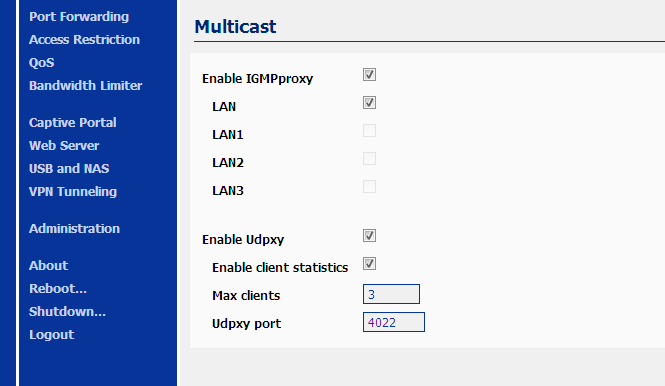Screen dimensions: 665x386
Task: Click the Shutdown... option
Action: pos(67,311)
